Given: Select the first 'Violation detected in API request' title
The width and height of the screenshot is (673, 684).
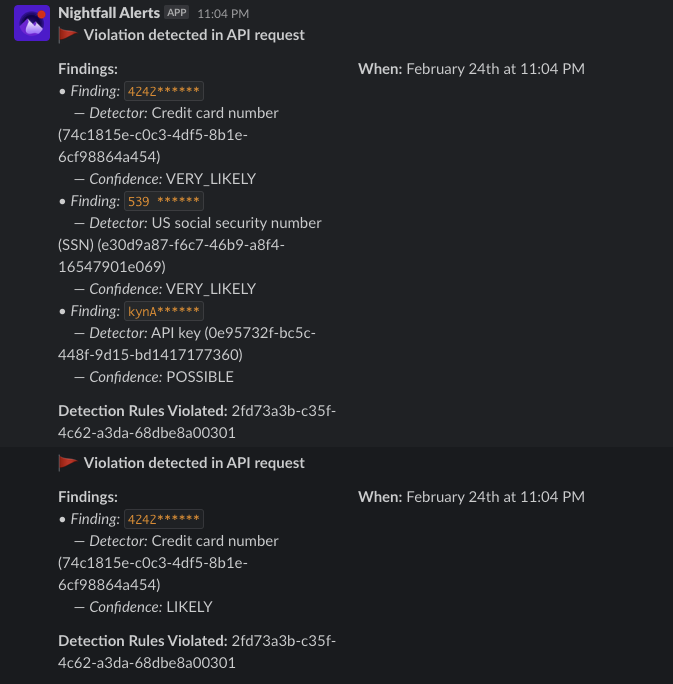Looking at the screenshot, I should (x=194, y=35).
